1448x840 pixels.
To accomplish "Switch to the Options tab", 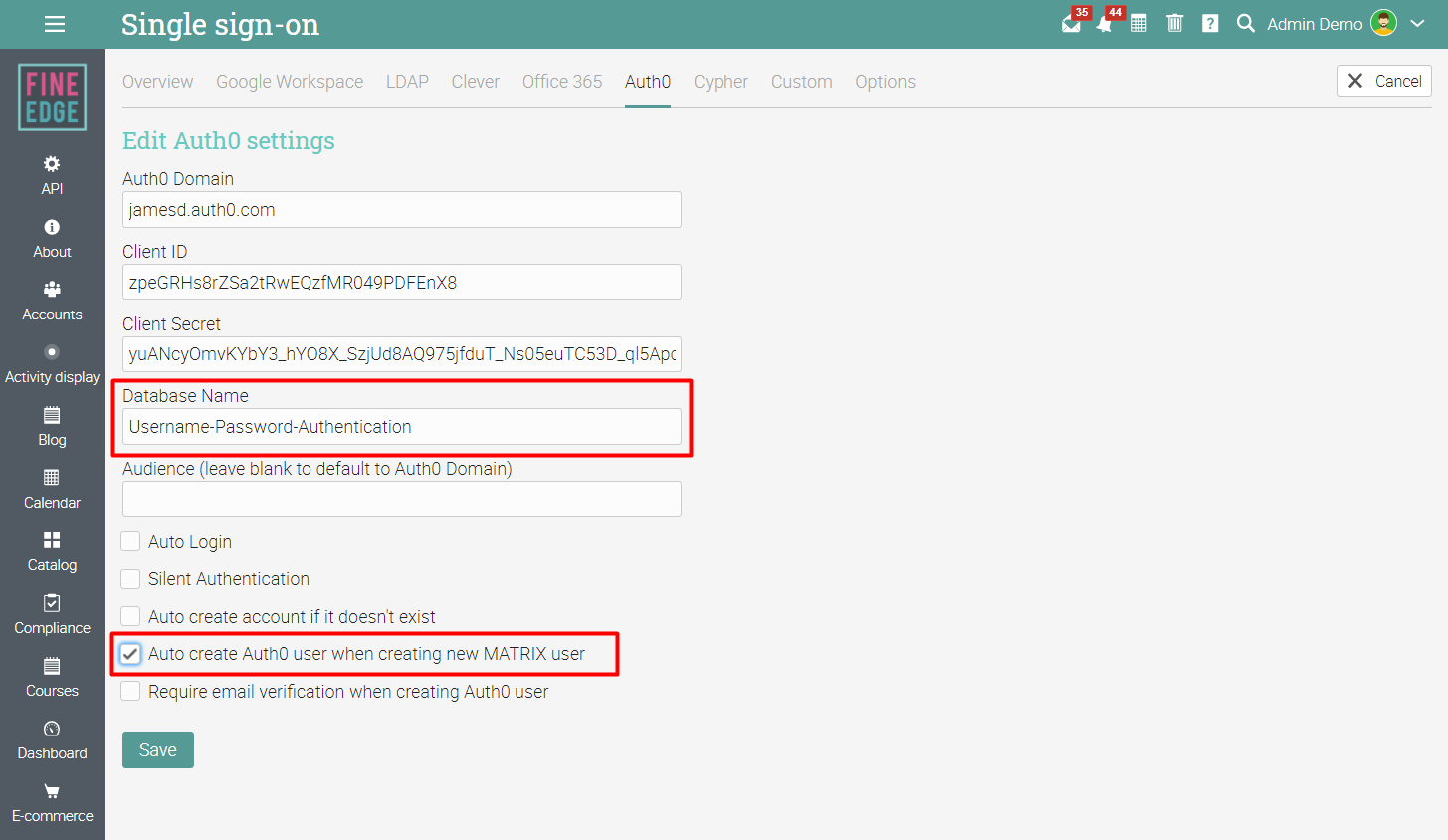I will (x=885, y=82).
